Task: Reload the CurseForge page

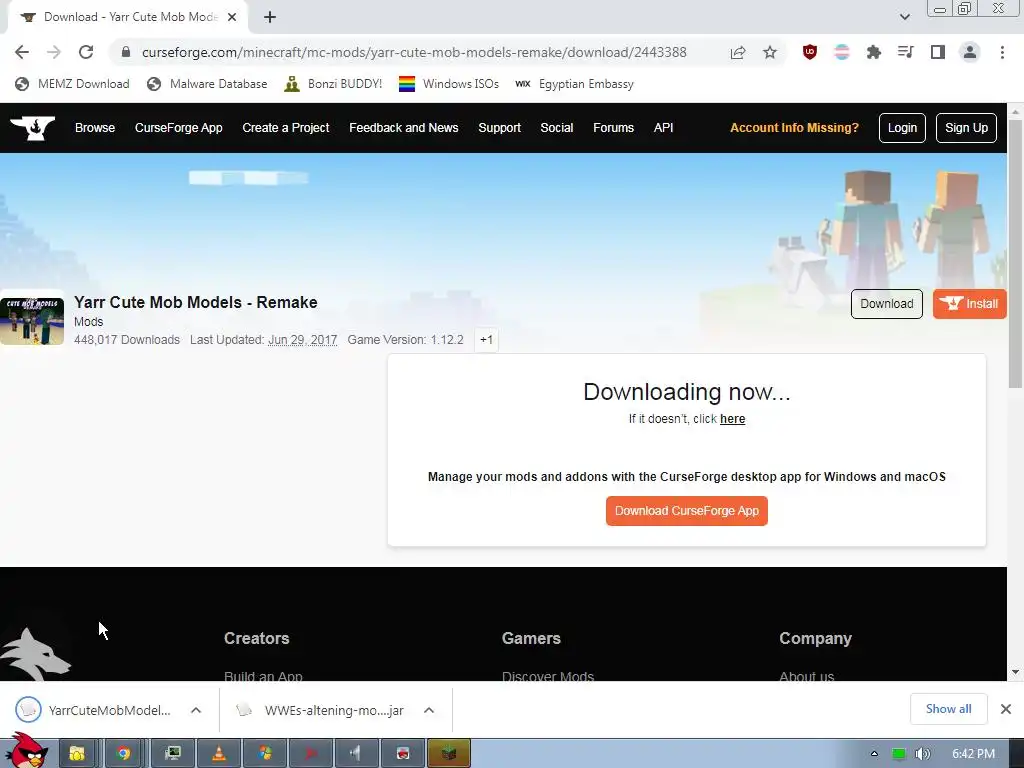Action: (86, 52)
